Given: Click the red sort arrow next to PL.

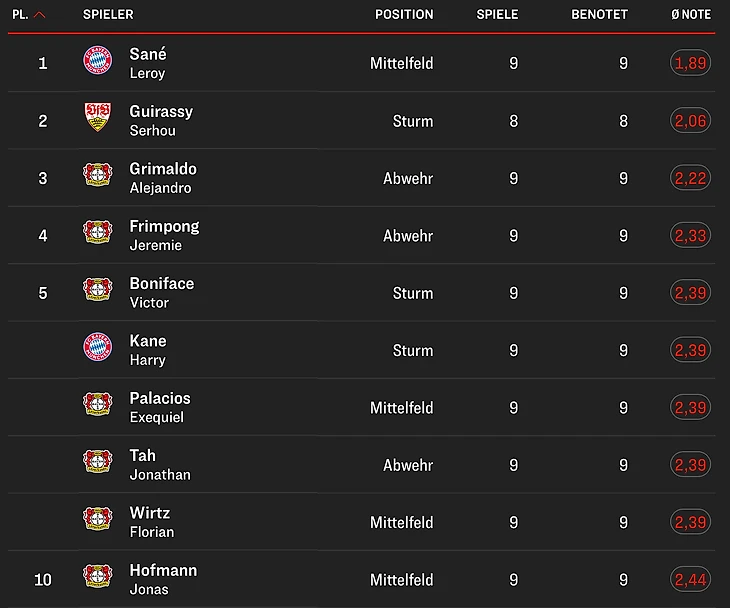Looking at the screenshot, I should coord(40,15).
